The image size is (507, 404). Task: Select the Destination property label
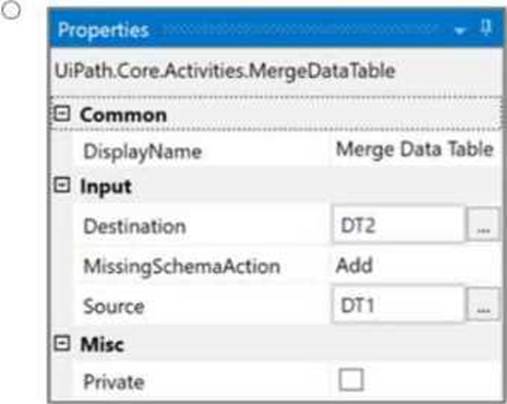135,226
